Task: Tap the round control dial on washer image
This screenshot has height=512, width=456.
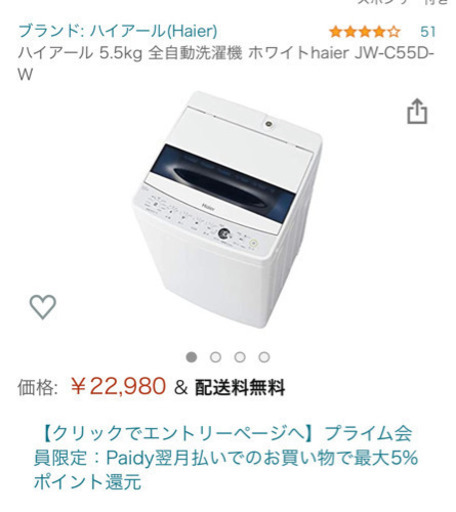Action: point(224,234)
